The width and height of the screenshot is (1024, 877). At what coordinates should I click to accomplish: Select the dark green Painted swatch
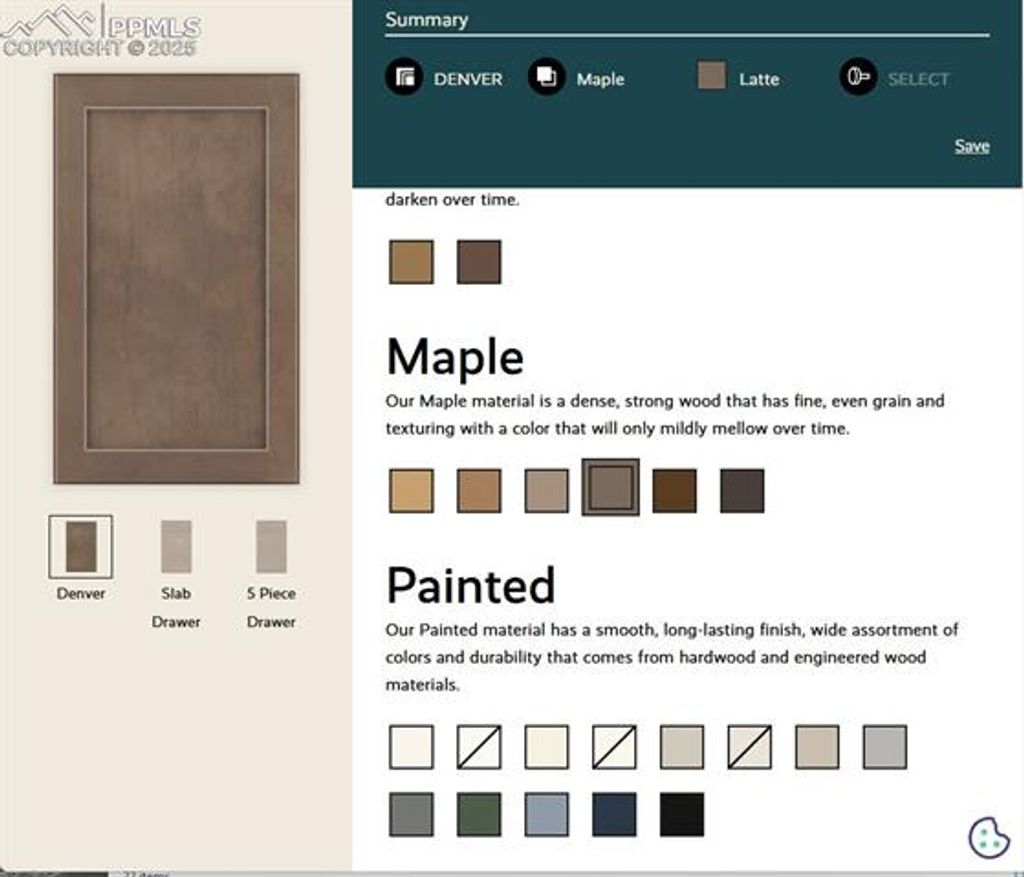[x=479, y=815]
